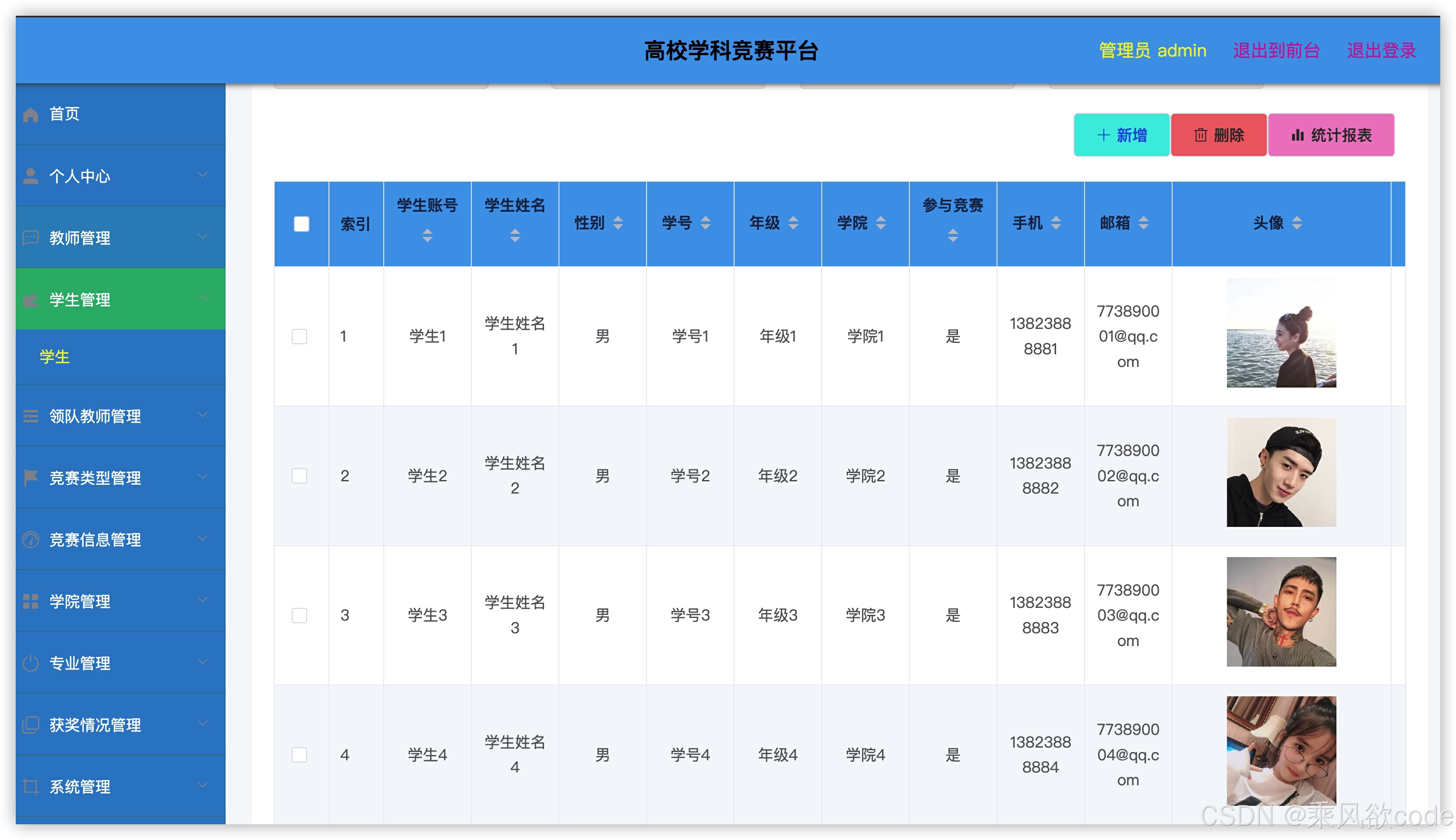The width and height of the screenshot is (1456, 840).
Task: Check the checkbox for row 学生3
Action: [x=300, y=616]
